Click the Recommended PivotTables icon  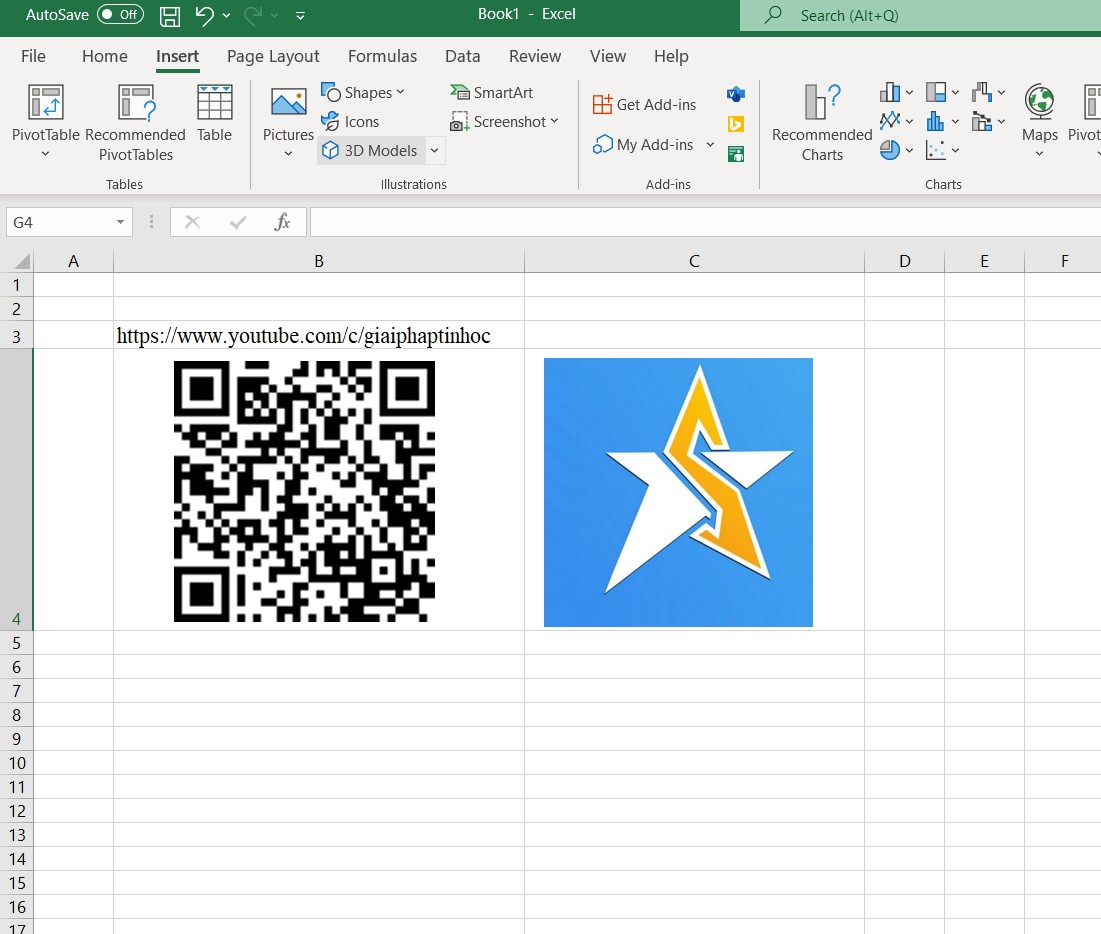click(x=136, y=103)
